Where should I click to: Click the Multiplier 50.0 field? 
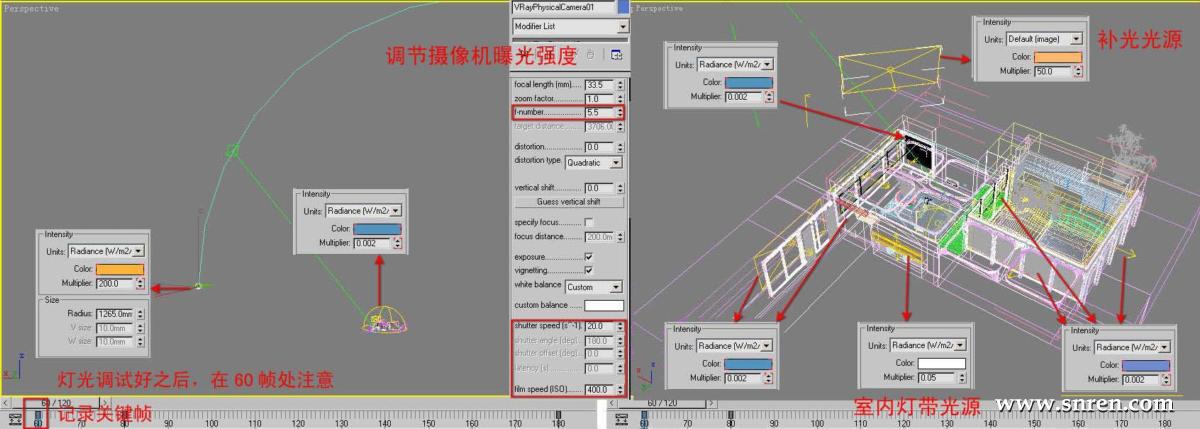point(1053,73)
